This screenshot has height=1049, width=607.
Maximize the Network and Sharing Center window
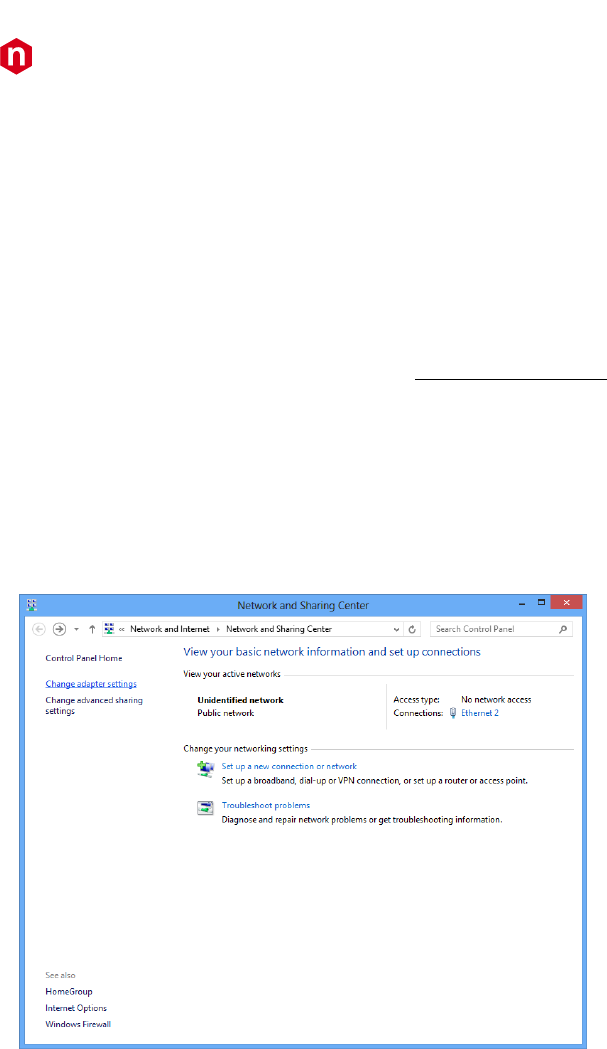click(x=541, y=603)
